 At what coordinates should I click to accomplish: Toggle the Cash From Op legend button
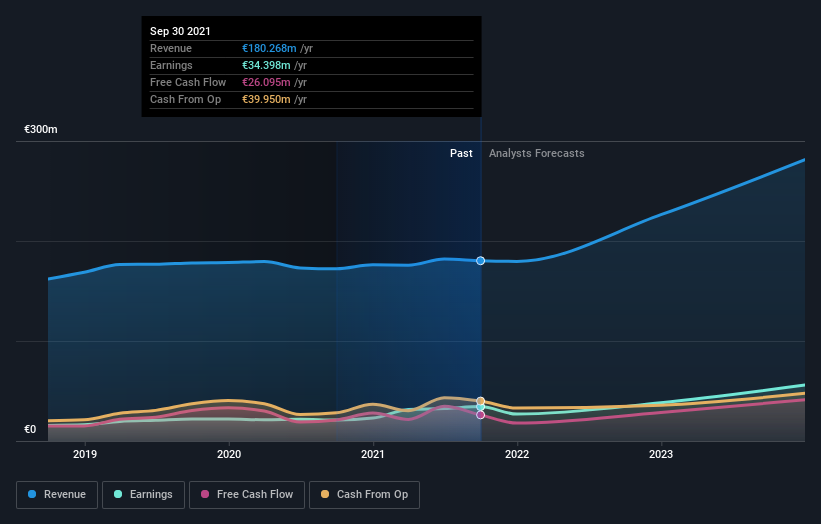tap(364, 495)
